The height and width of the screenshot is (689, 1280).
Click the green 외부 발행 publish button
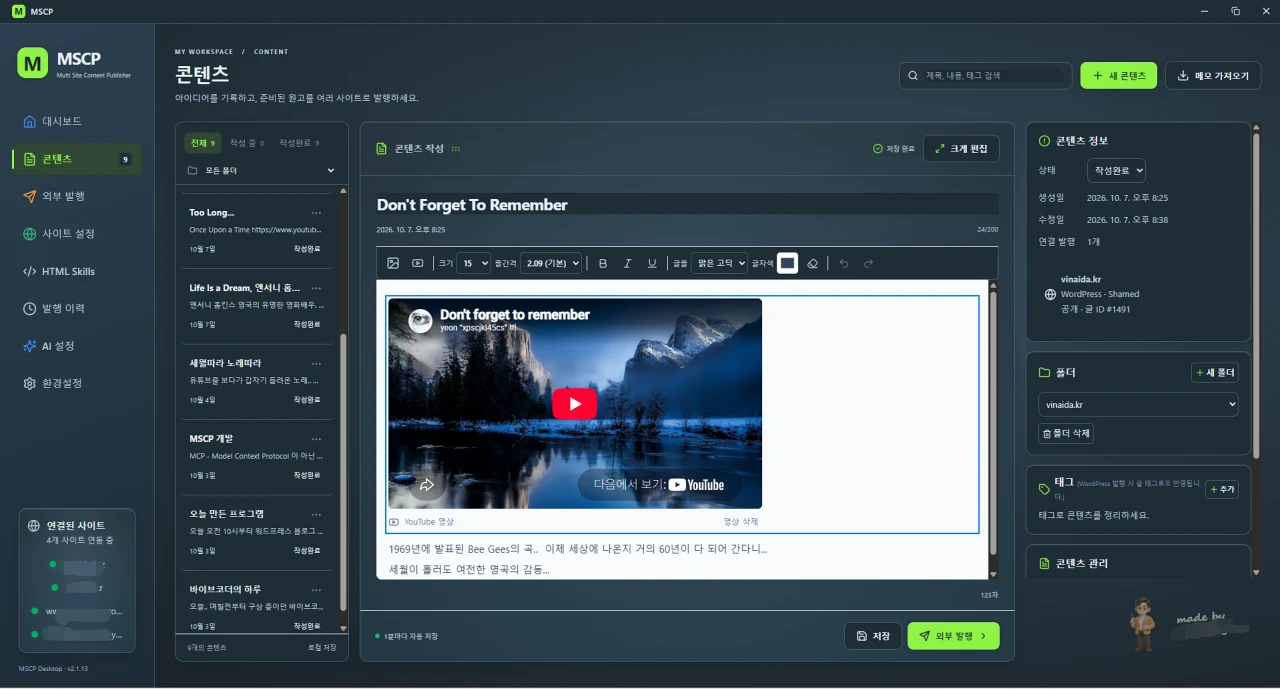[953, 636]
